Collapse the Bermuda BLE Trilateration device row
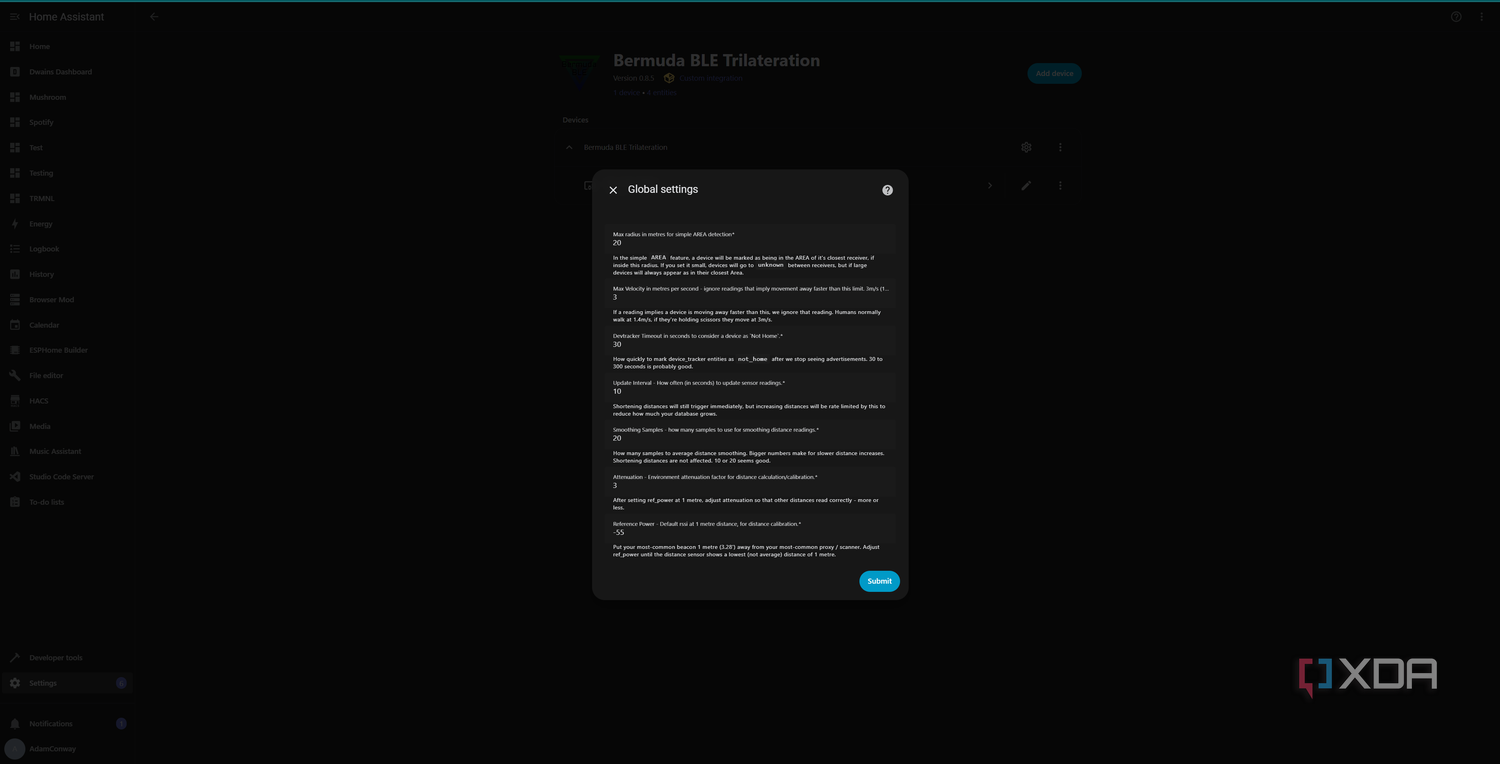Image resolution: width=1500 pixels, height=764 pixels. (570, 147)
